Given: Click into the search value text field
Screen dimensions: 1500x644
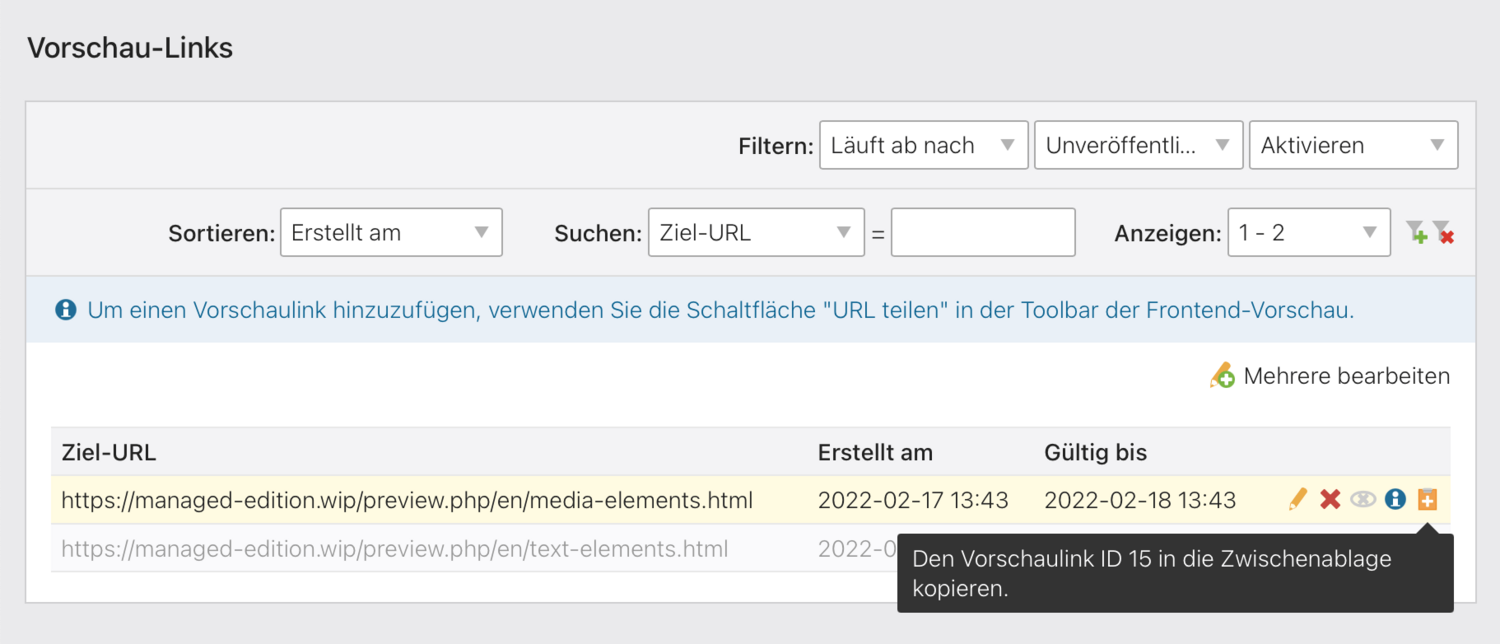Looking at the screenshot, I should click(x=983, y=233).
